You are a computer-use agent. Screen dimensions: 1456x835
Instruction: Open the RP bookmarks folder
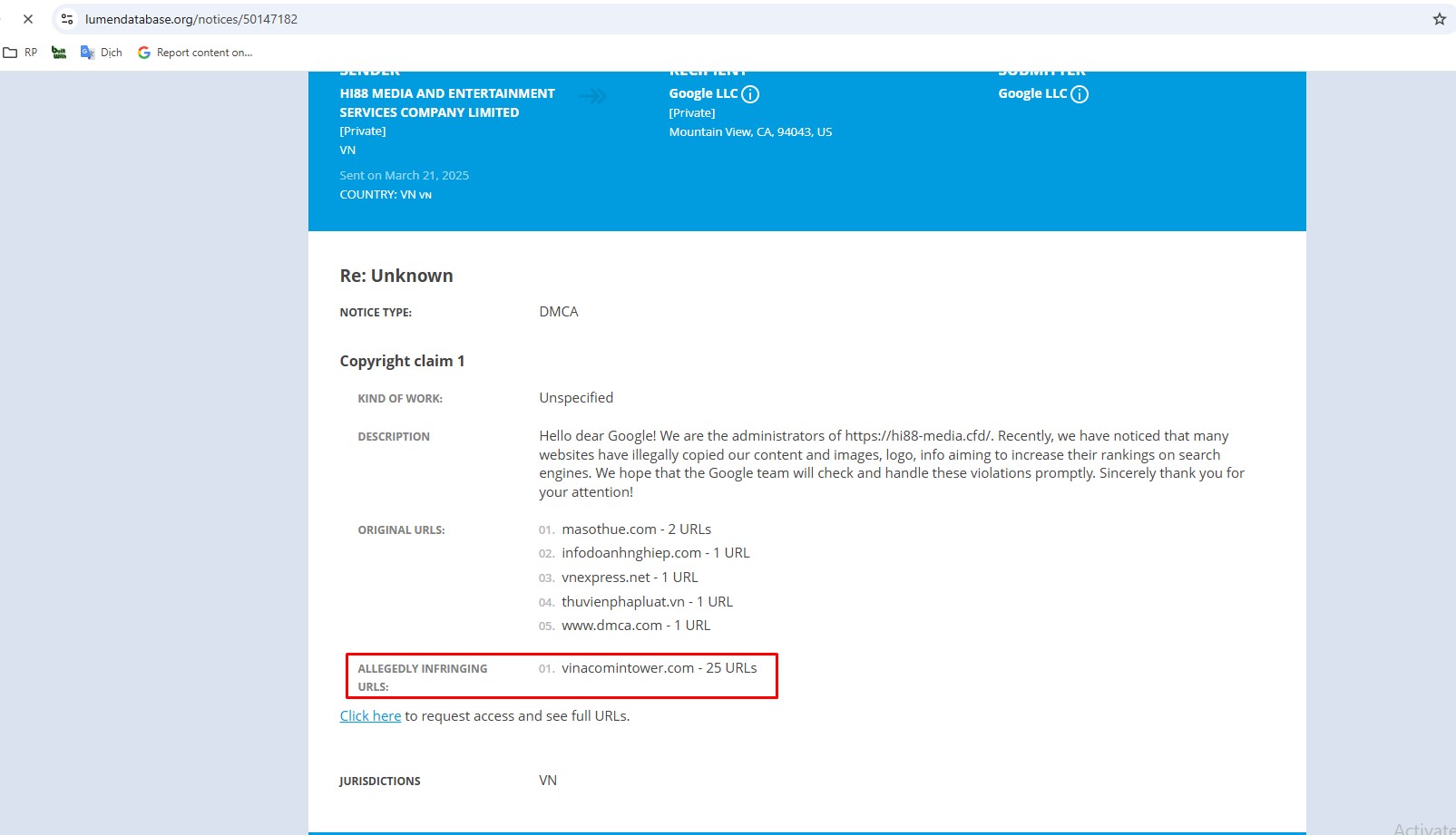point(21,53)
